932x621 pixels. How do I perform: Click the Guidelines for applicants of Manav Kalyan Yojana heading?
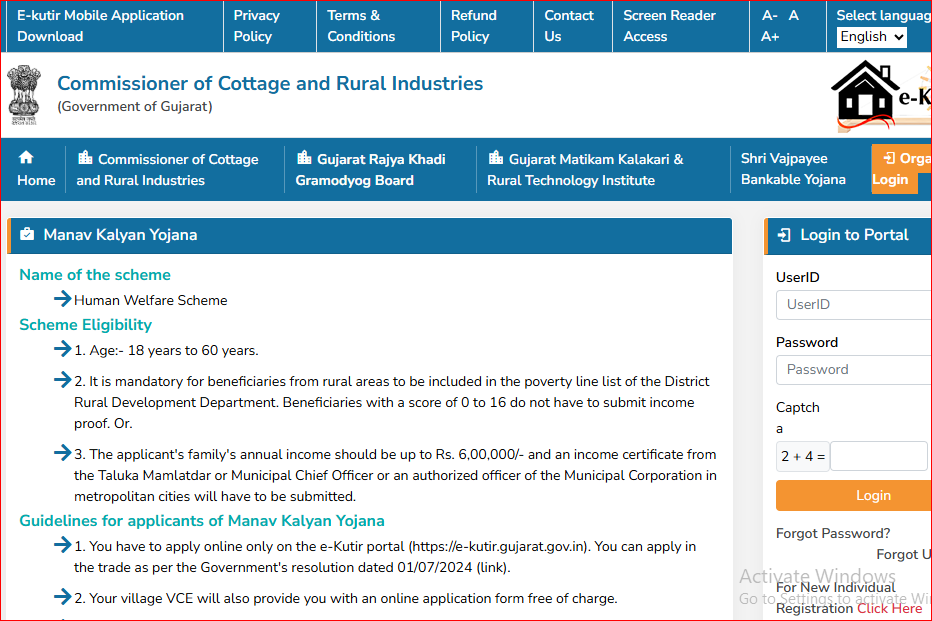coord(202,521)
